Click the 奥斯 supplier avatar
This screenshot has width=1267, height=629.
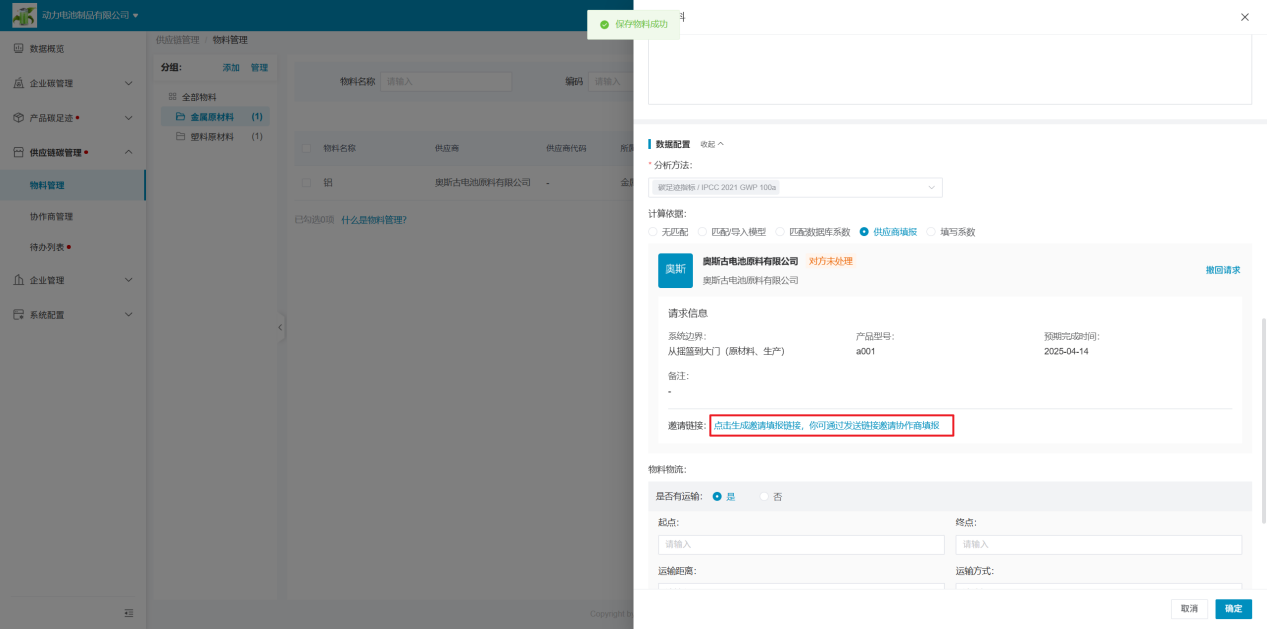click(x=675, y=270)
